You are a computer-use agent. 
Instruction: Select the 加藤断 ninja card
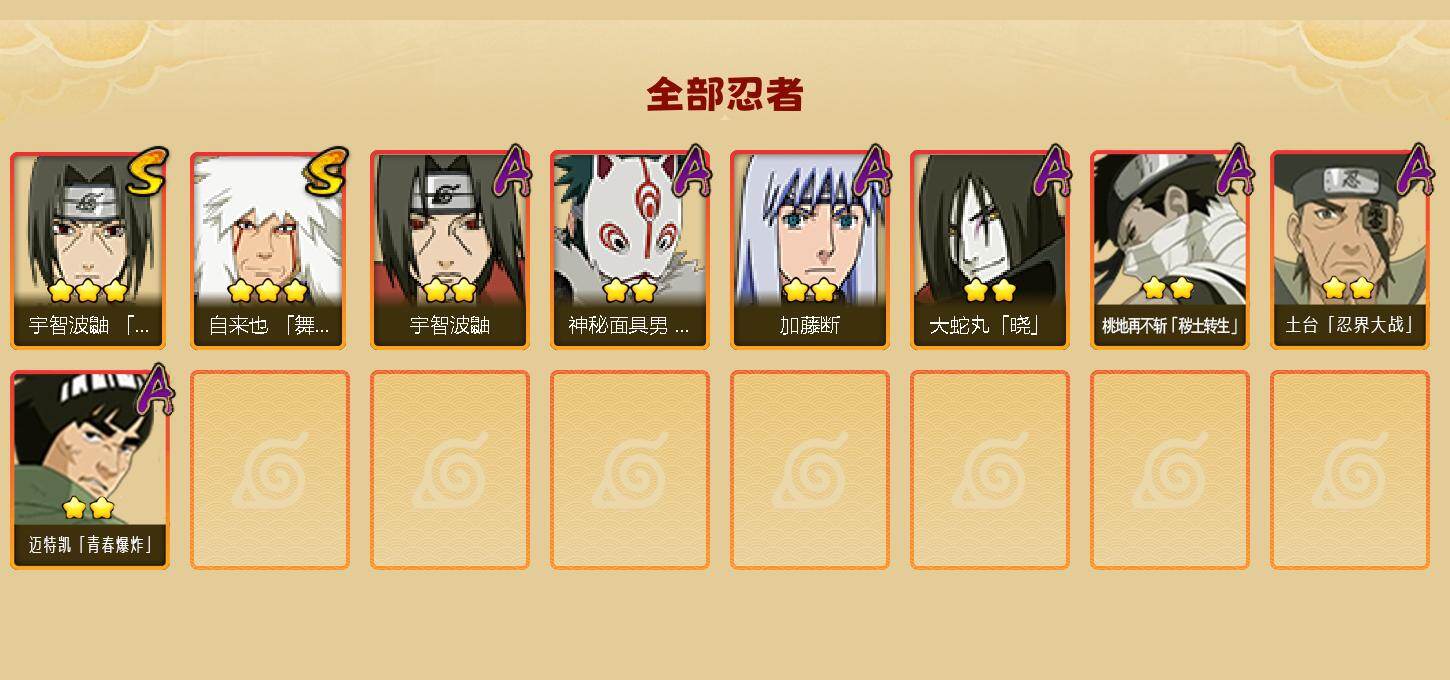coord(809,250)
